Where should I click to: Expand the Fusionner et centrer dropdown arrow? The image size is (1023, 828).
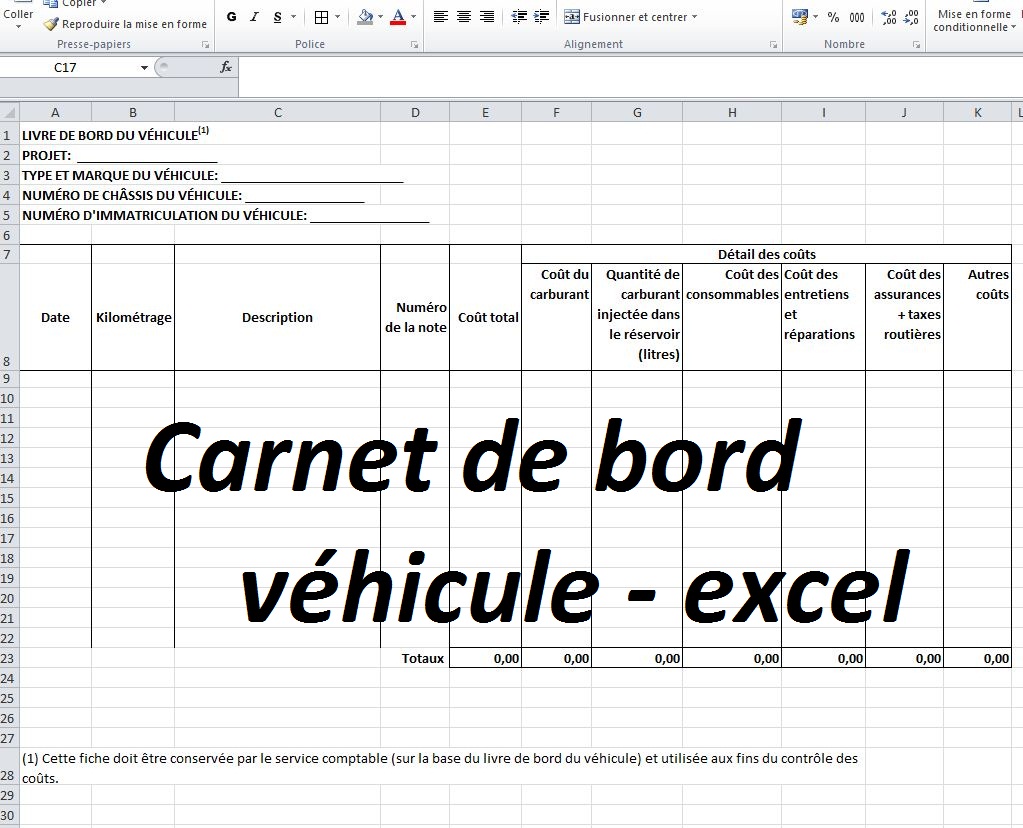(x=694, y=17)
